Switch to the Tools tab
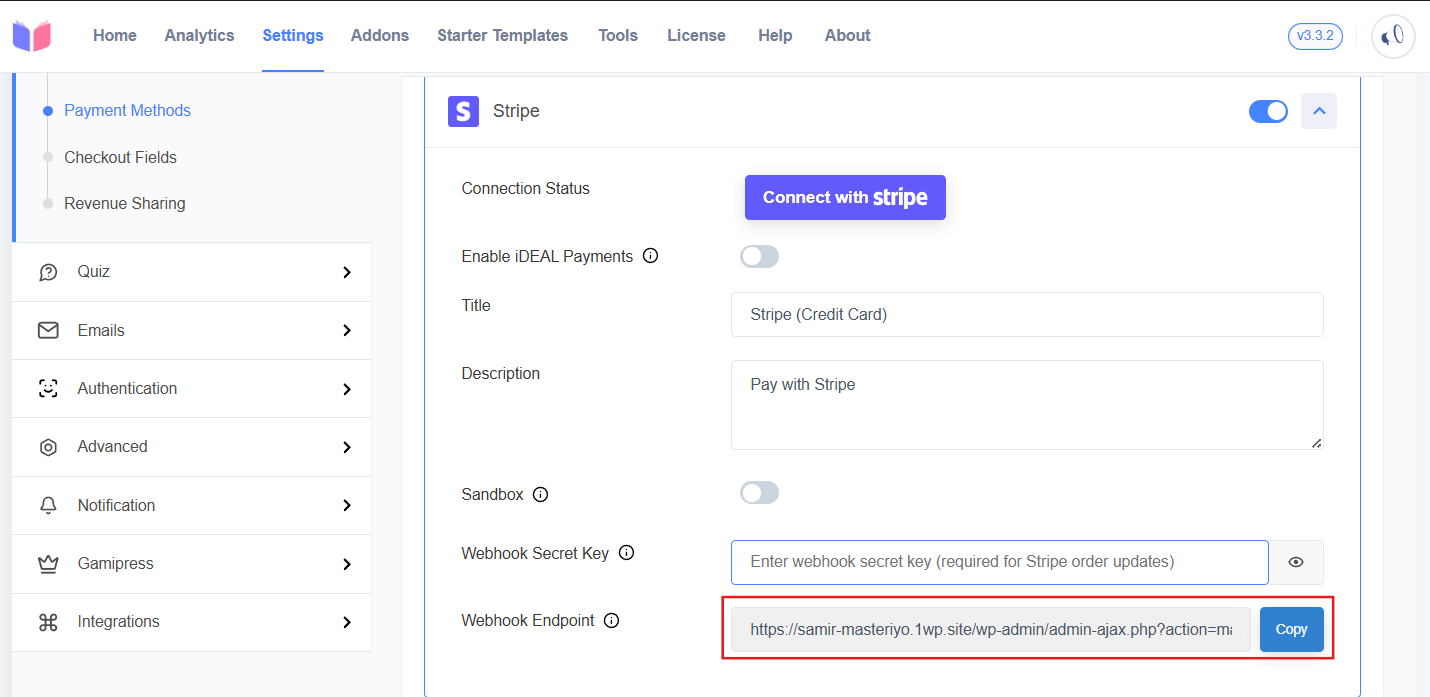This screenshot has height=697, width=1430. (x=618, y=35)
